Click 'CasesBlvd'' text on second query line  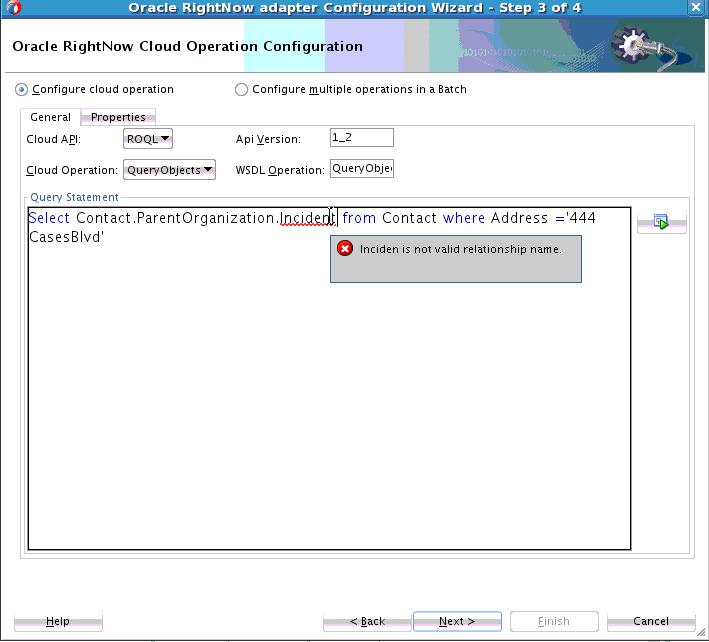point(66,237)
